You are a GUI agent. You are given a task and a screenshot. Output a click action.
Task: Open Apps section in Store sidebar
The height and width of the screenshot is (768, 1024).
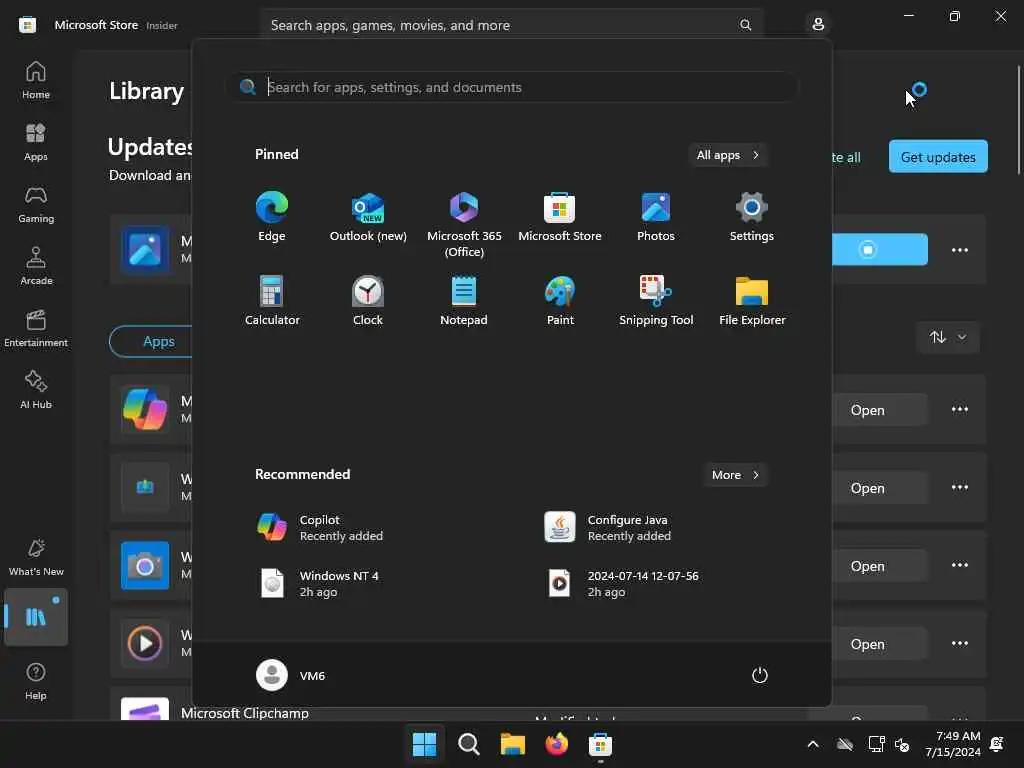click(x=36, y=142)
